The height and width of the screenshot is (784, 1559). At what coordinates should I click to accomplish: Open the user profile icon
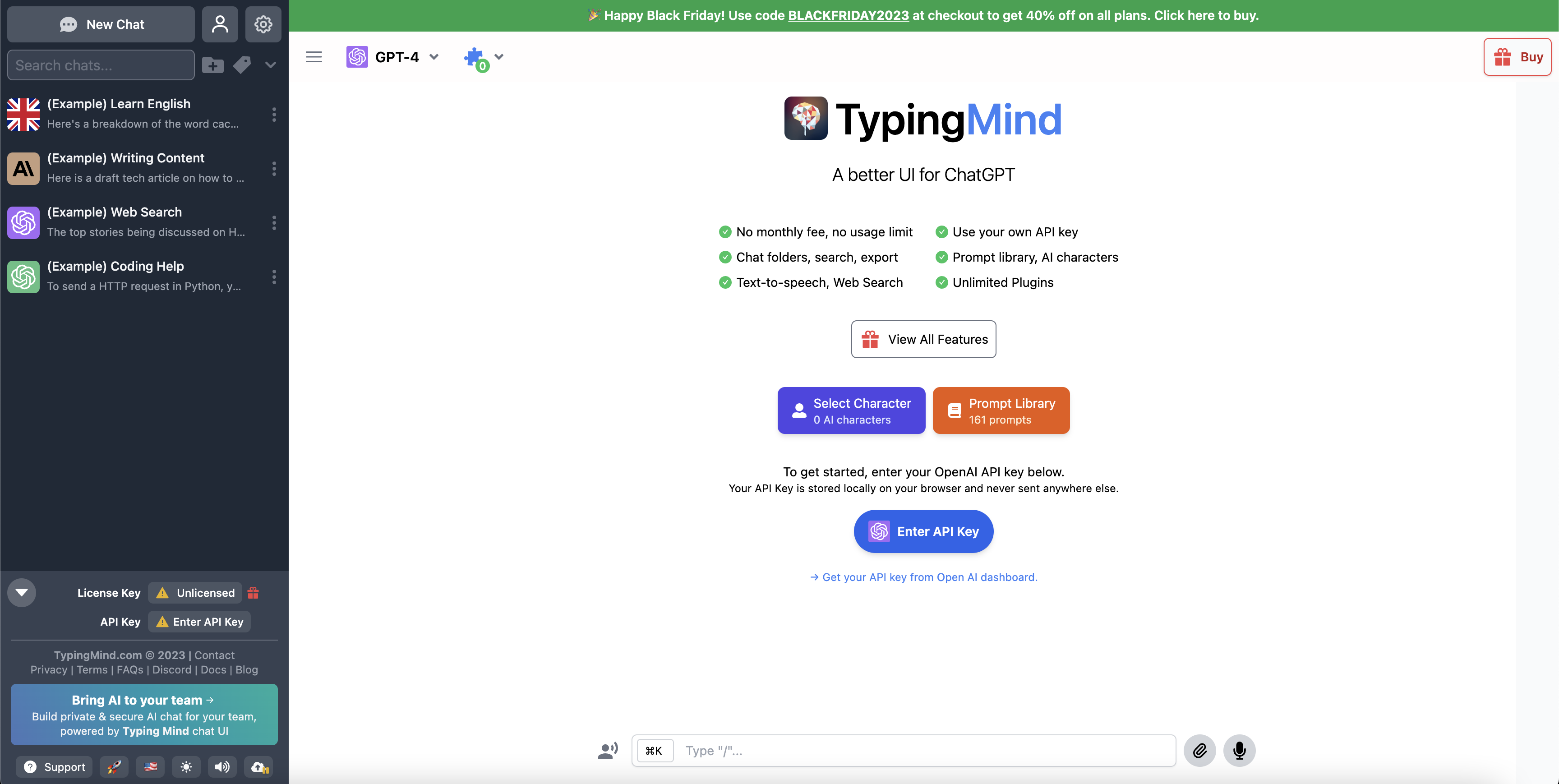[x=220, y=24]
